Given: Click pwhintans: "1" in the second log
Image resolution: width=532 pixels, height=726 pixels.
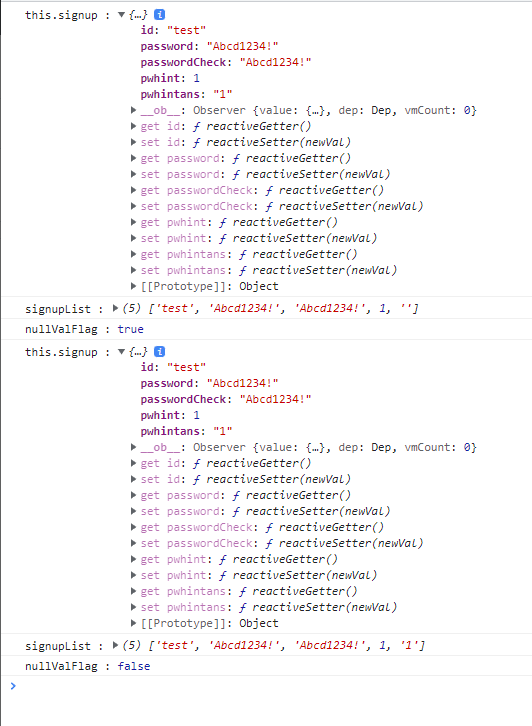Looking at the screenshot, I should point(186,432).
